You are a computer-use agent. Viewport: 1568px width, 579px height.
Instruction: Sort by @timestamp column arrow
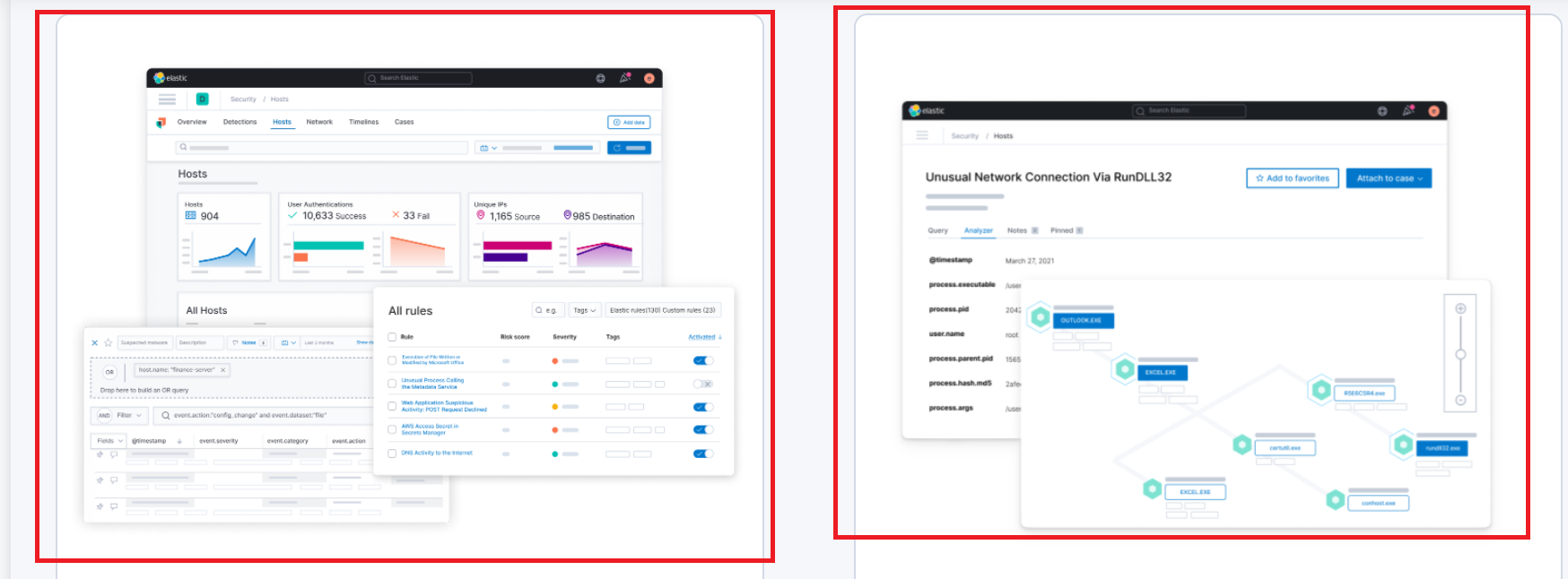point(179,441)
